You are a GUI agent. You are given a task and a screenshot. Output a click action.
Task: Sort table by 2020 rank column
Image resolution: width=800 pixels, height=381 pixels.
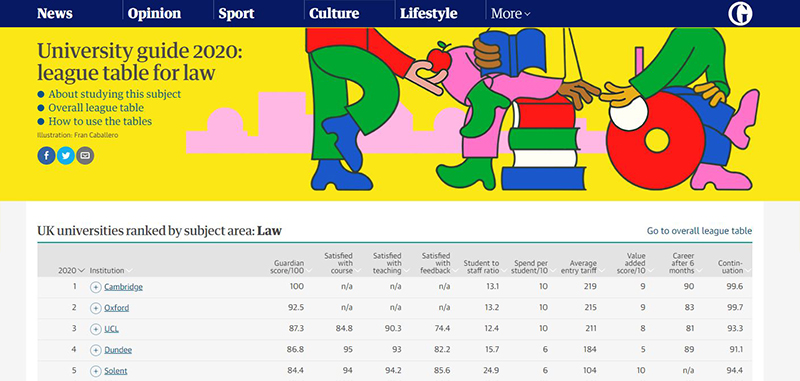[70, 271]
